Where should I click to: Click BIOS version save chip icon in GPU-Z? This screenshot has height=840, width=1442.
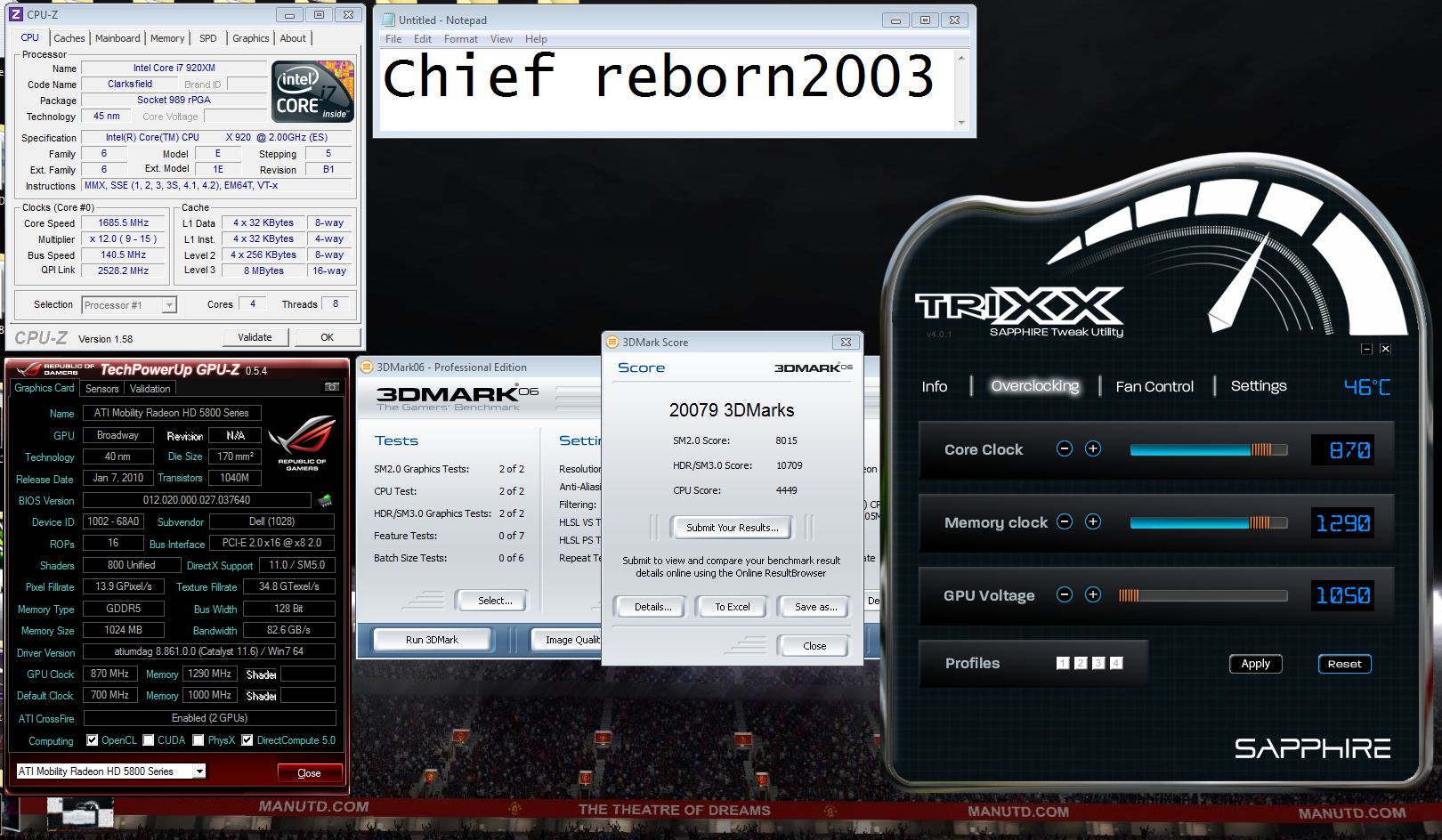pos(325,500)
